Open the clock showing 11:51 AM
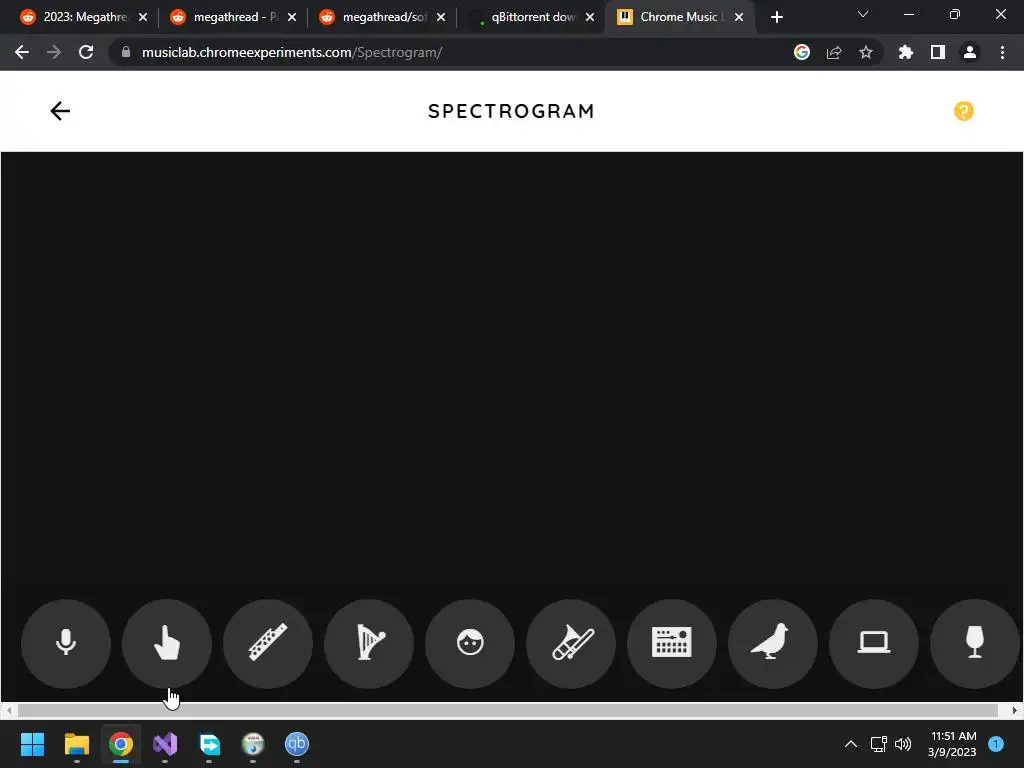Image resolution: width=1024 pixels, height=768 pixels. pyautogui.click(x=953, y=744)
